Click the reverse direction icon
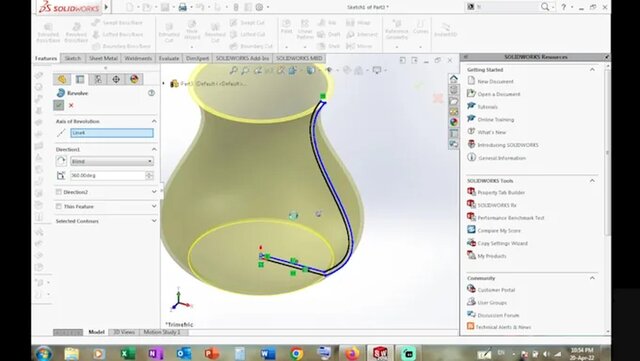Viewport: 640px width, 361px height. (x=61, y=161)
